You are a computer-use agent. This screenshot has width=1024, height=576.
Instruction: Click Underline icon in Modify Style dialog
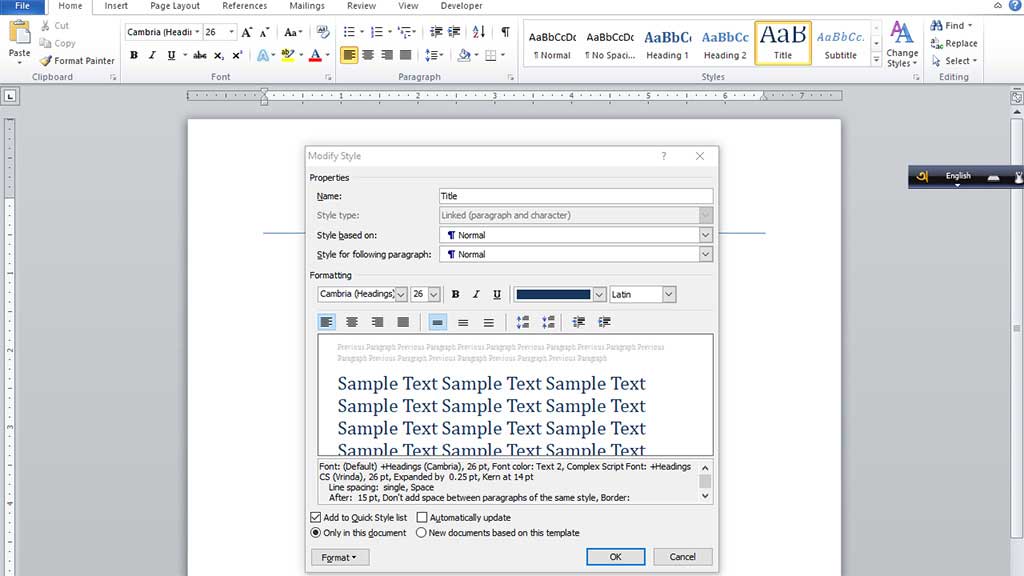(x=497, y=295)
